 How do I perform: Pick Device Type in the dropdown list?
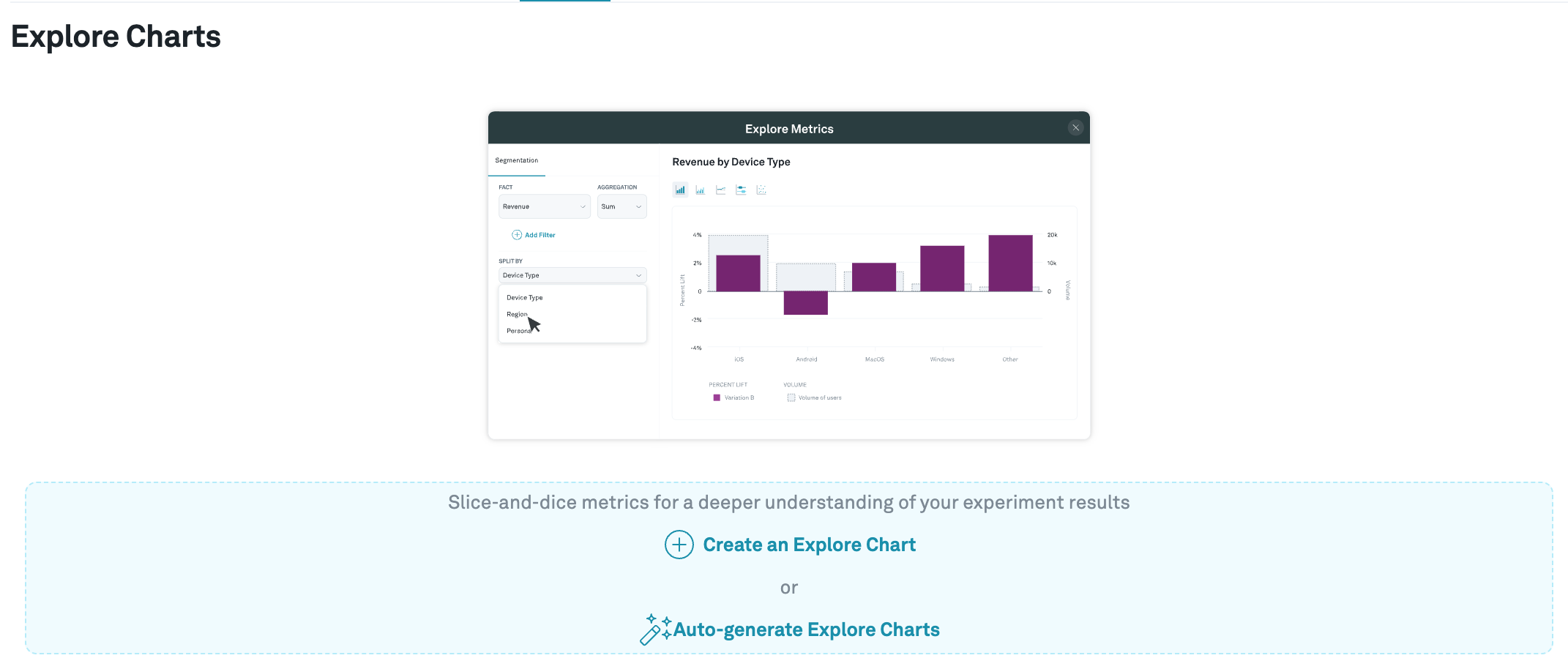(x=524, y=298)
